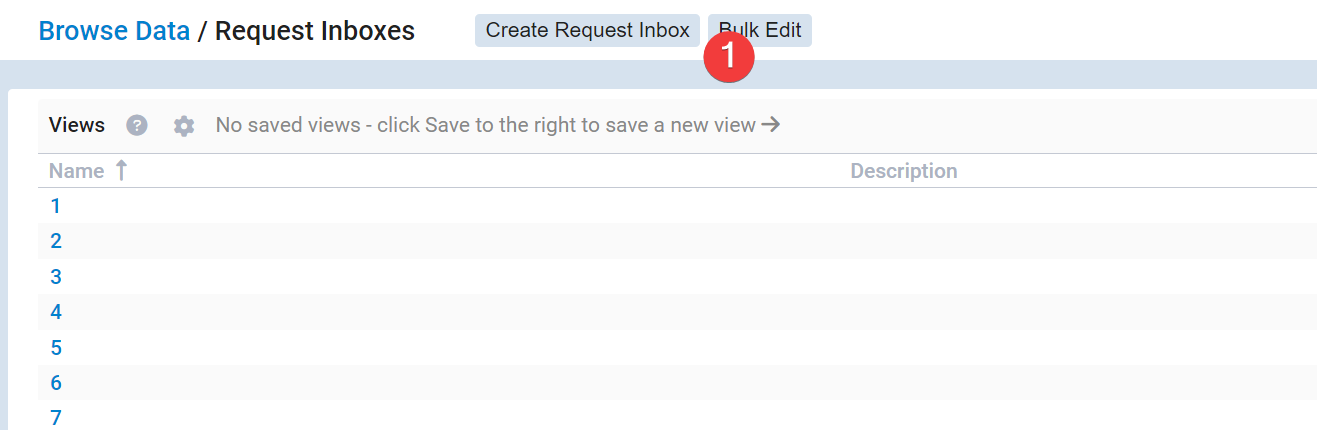Click the red number 1 badge marker
Image resolution: width=1317 pixels, height=430 pixels.
point(729,56)
